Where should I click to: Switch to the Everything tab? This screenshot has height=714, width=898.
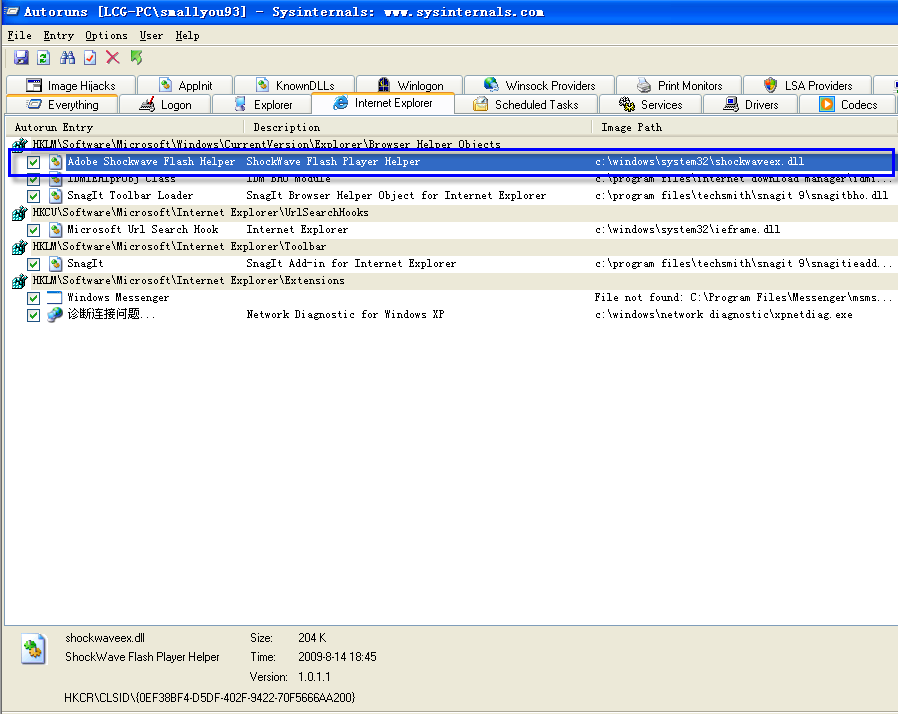click(x=62, y=105)
